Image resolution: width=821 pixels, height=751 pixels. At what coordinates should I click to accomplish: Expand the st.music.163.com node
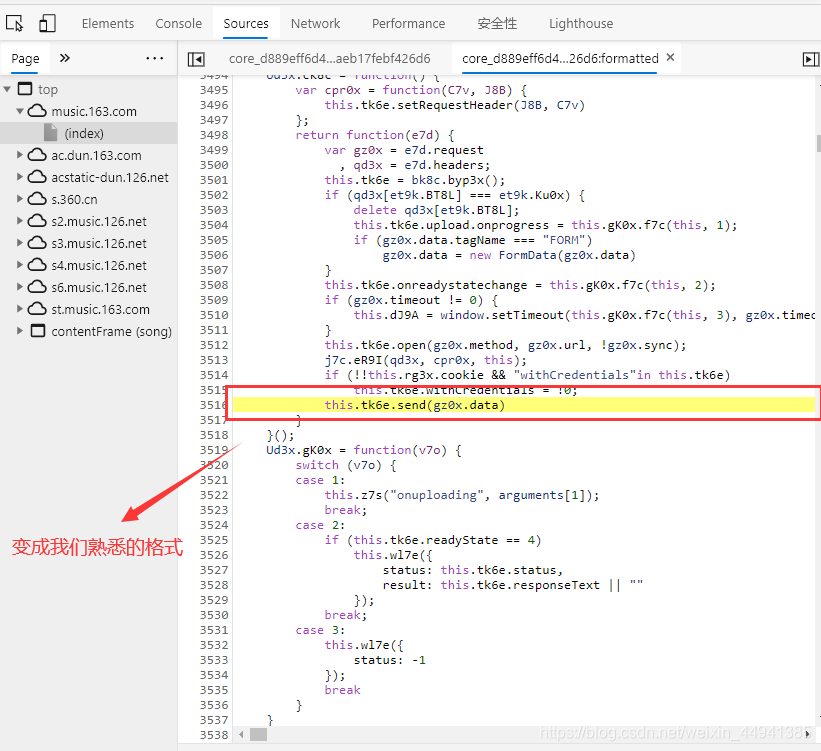click(20, 309)
